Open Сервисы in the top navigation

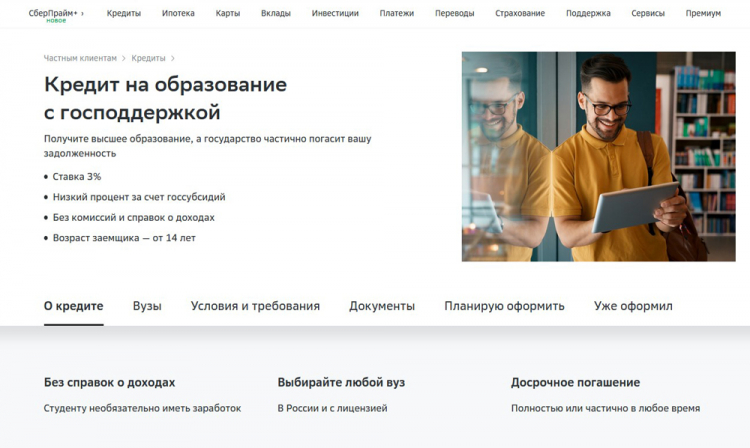(x=648, y=13)
